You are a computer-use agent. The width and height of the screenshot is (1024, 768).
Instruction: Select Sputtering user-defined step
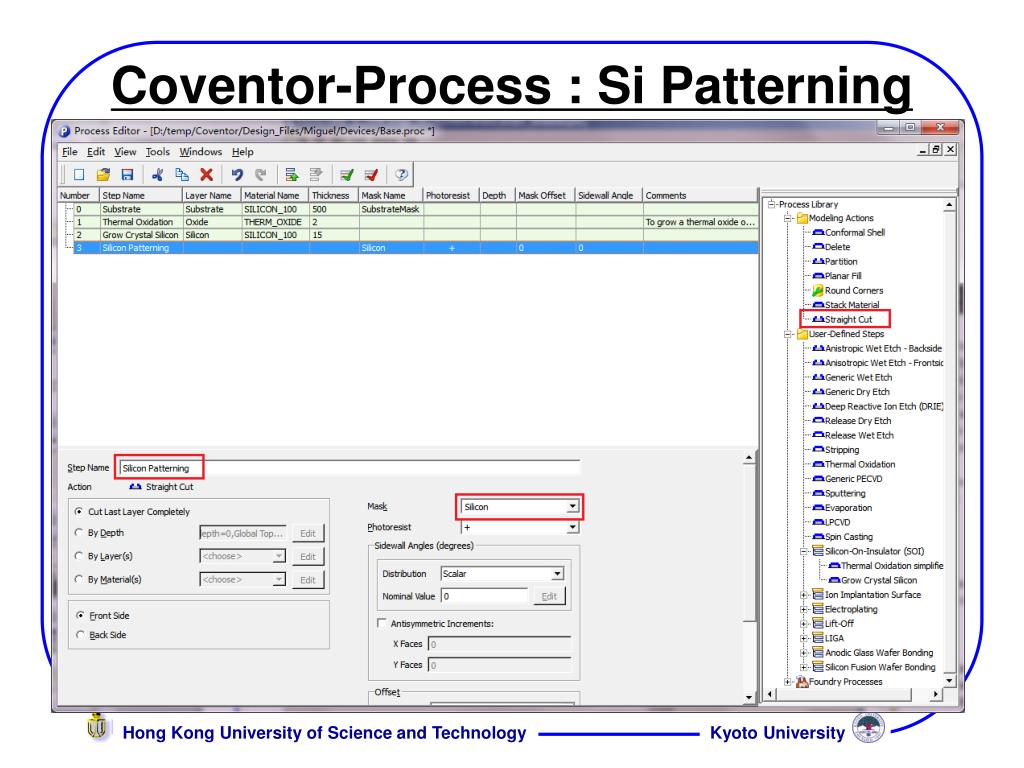tap(845, 493)
